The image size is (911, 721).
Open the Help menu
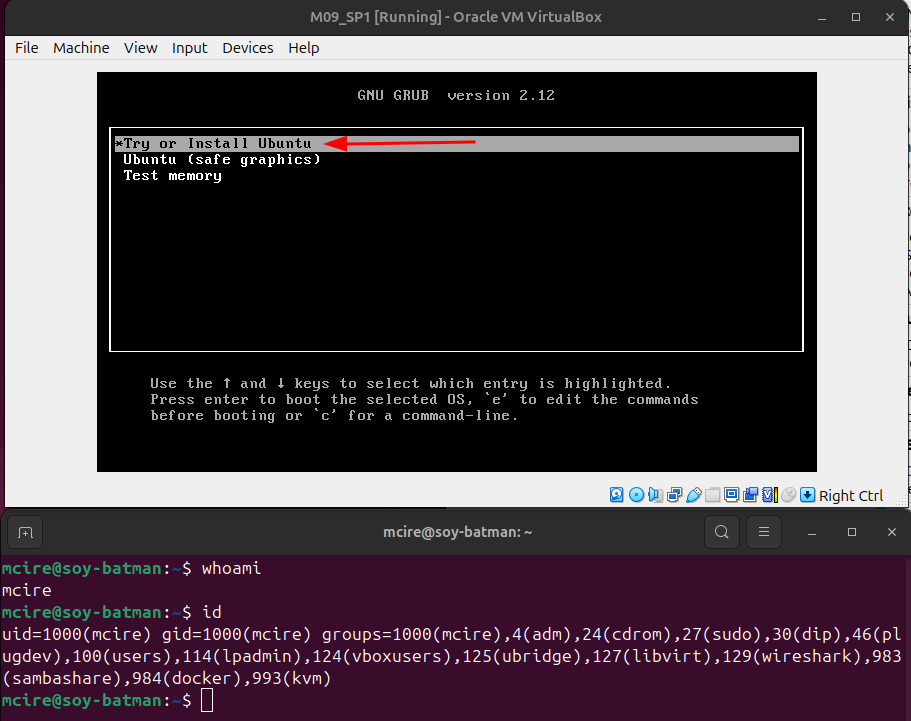coord(304,48)
